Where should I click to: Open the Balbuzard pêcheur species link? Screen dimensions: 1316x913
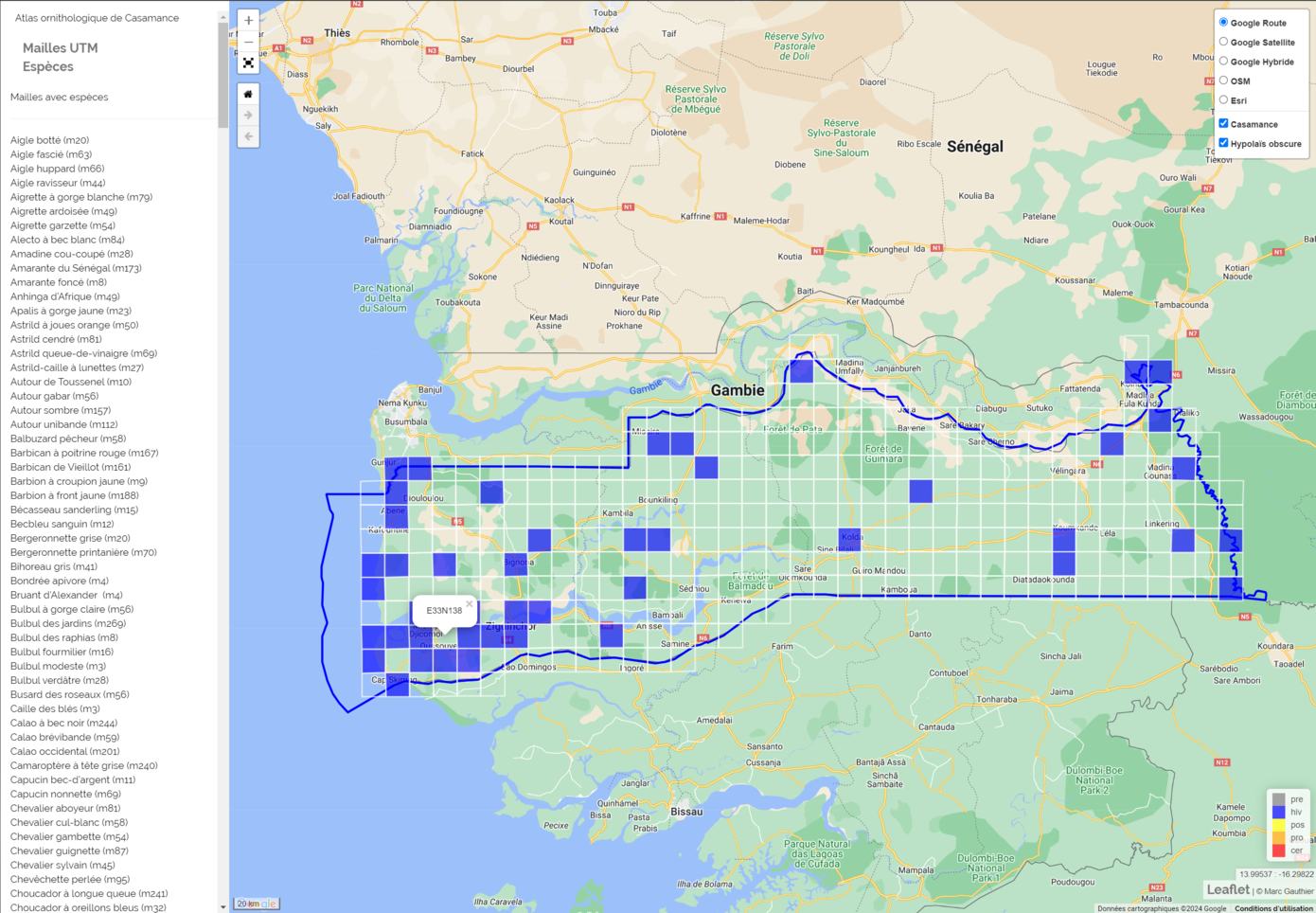tap(68, 439)
